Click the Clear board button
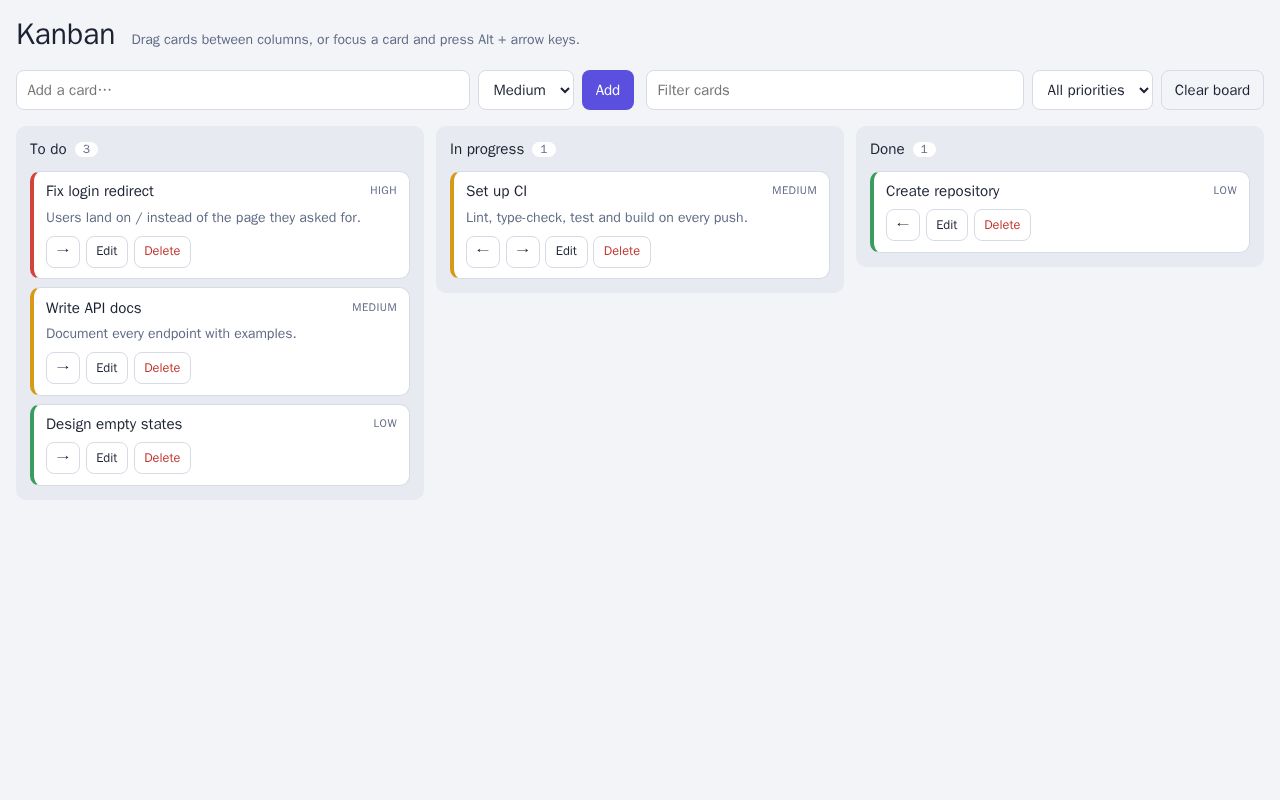Viewport: 1280px width, 800px height. pyautogui.click(x=1212, y=90)
